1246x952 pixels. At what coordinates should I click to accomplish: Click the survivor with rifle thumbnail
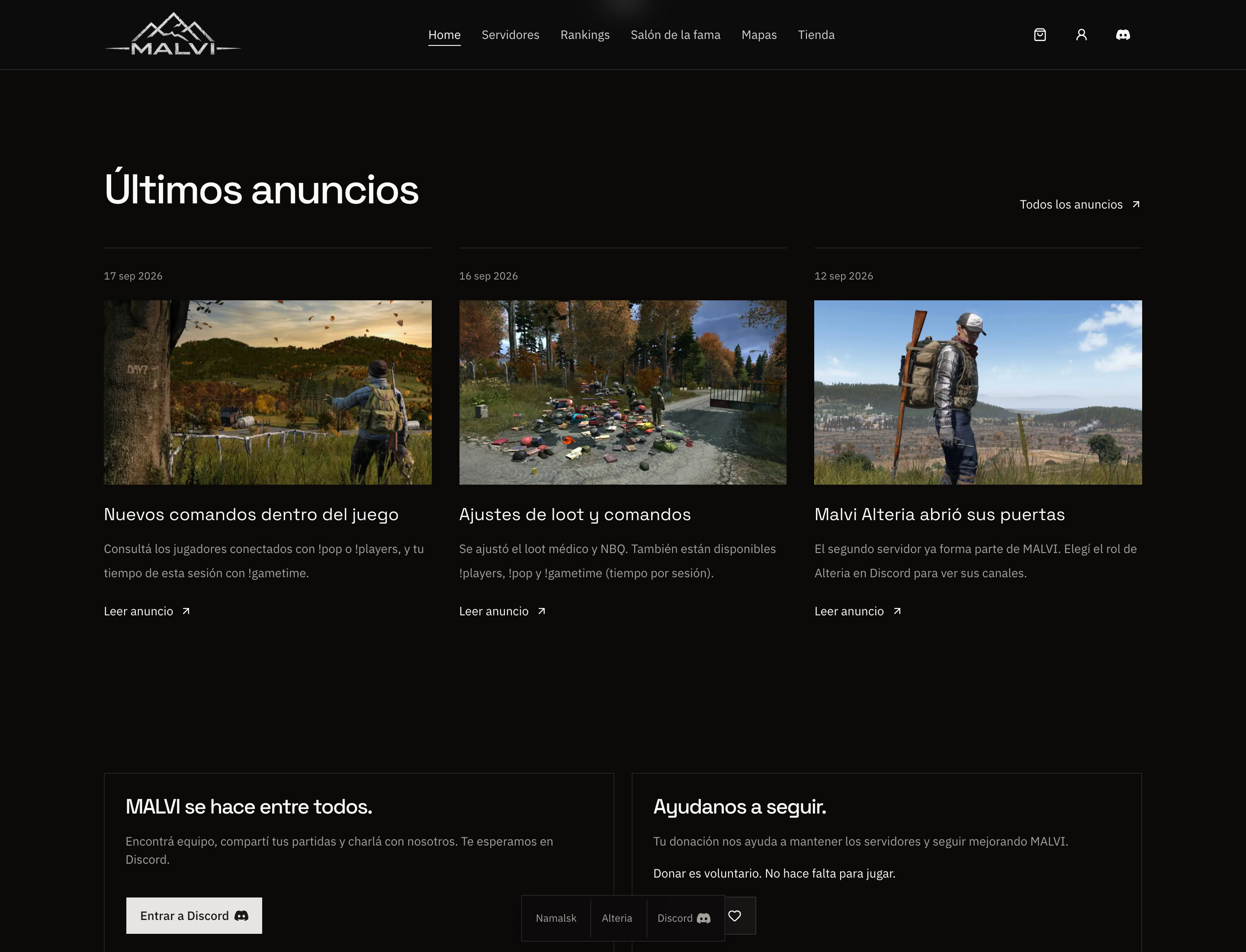(x=978, y=392)
